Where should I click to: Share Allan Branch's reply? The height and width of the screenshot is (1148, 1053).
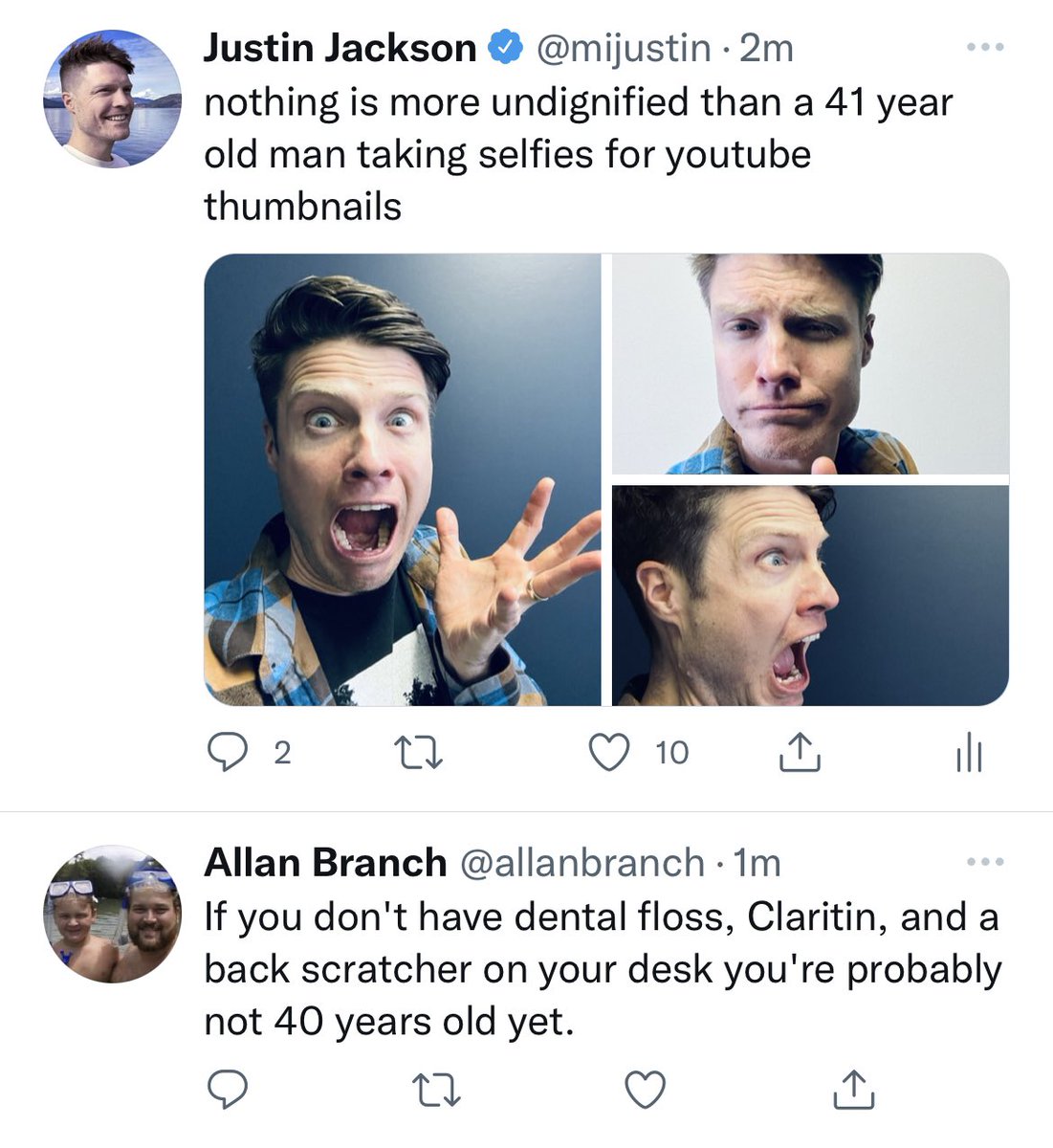(854, 1089)
